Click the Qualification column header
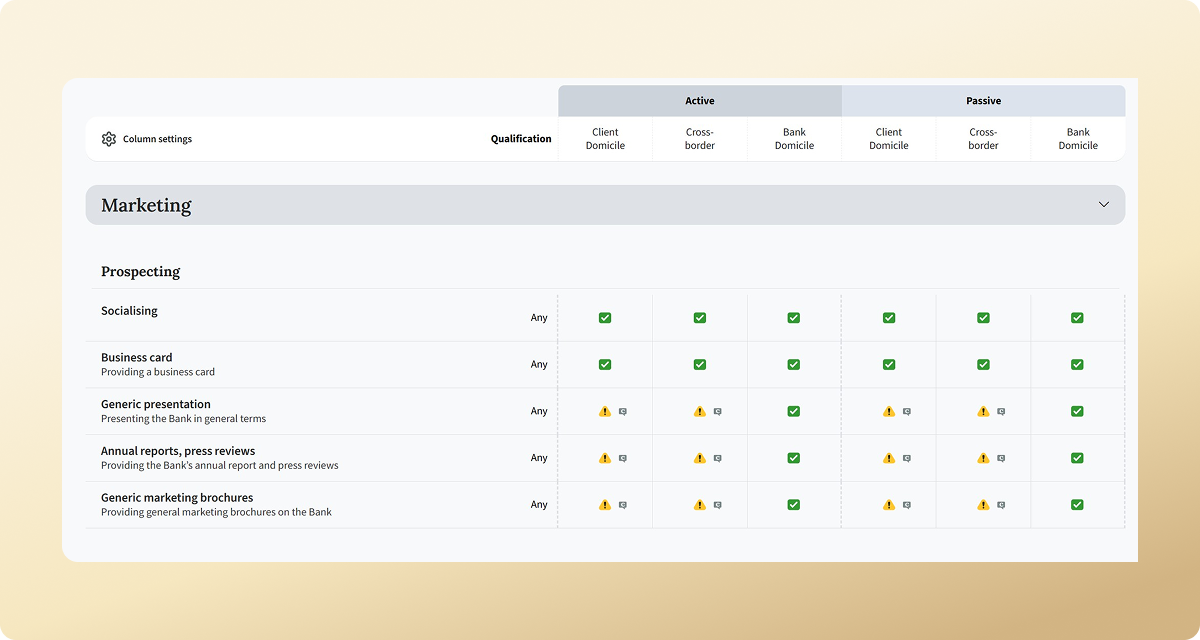Screen dimensions: 1200x640 521,139
